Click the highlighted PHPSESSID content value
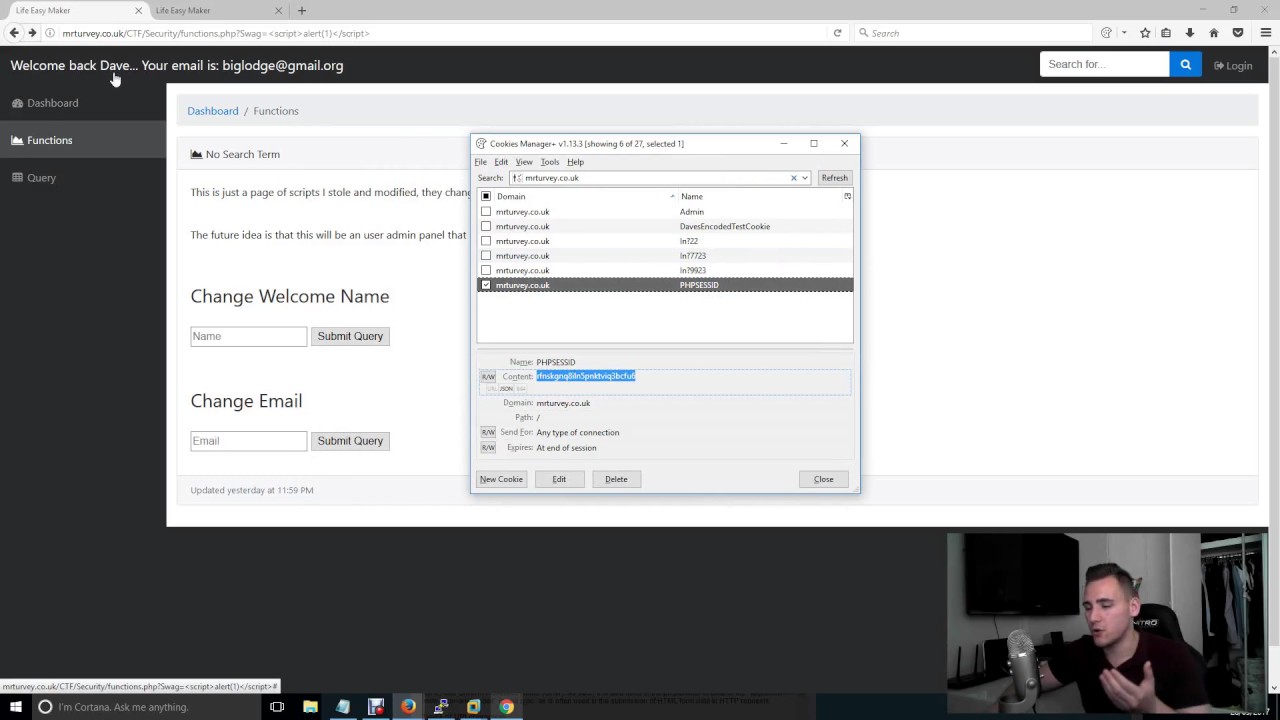The width and height of the screenshot is (1280, 720). (x=586, y=376)
